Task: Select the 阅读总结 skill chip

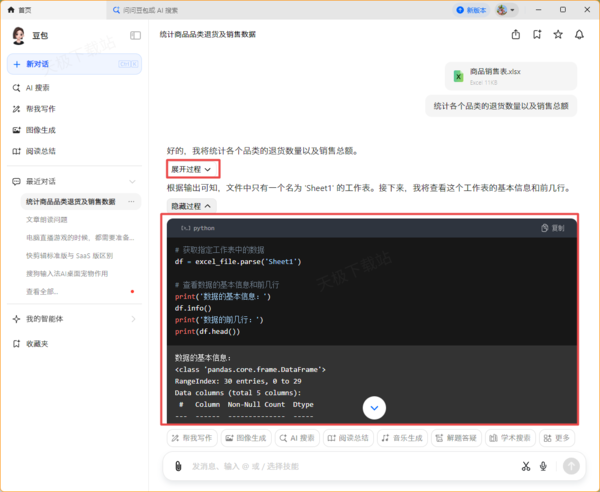Action: (x=348, y=438)
